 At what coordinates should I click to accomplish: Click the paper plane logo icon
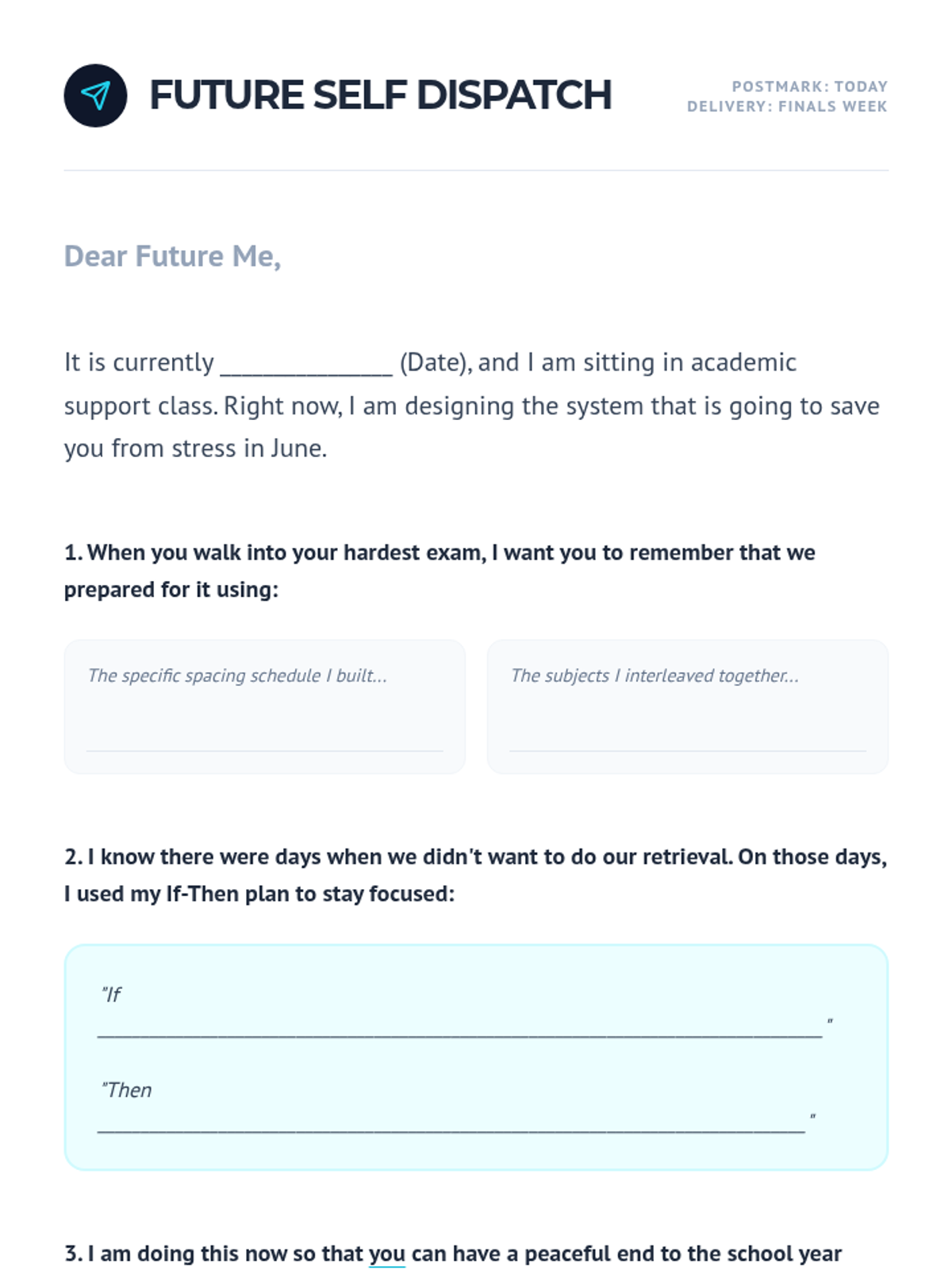[x=95, y=95]
